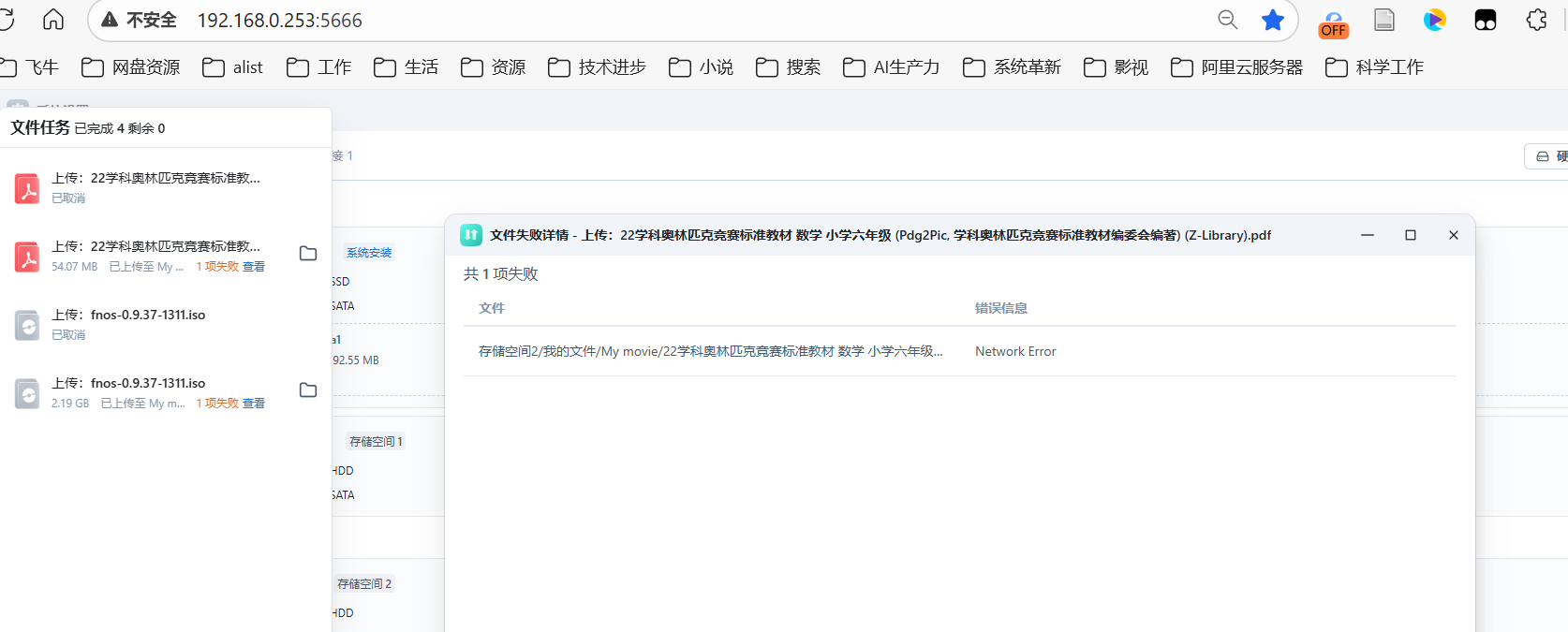Viewport: 1568px width, 632px height.
Task: Open the extensions puzzle icon
Action: (1536, 20)
